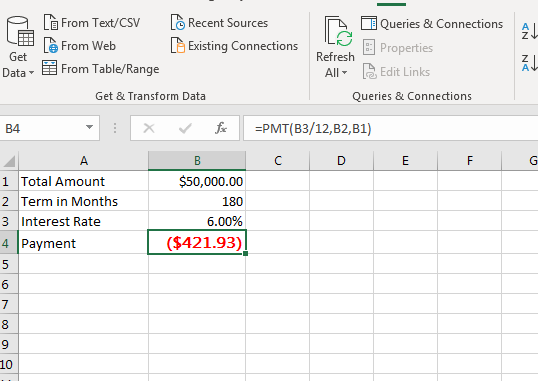Click the From Web icon
The image size is (538, 381).
51,46
